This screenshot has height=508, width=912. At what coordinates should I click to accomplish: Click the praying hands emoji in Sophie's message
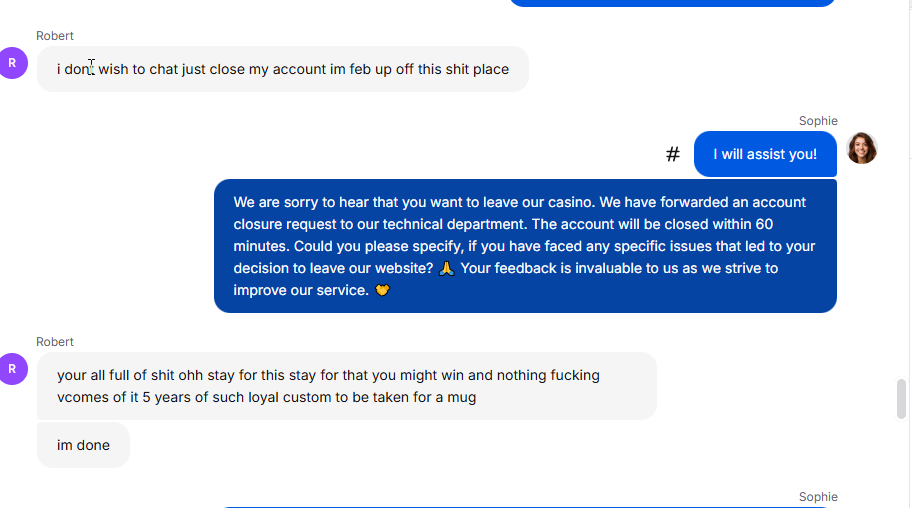[446, 268]
